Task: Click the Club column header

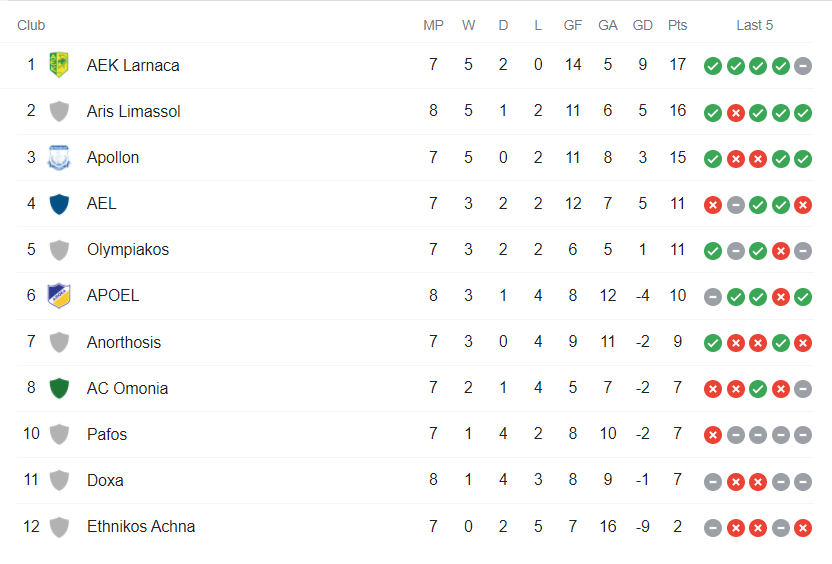Action: click(x=31, y=25)
